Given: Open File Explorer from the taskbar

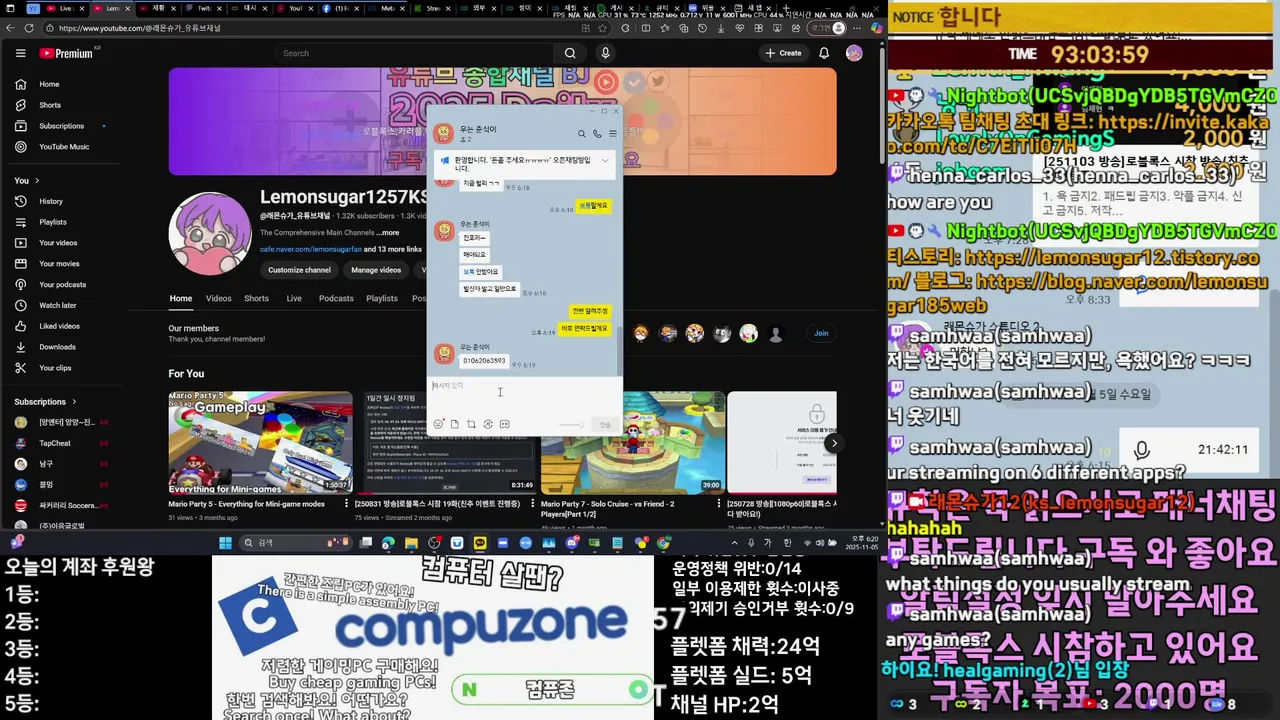Looking at the screenshot, I should (411, 543).
